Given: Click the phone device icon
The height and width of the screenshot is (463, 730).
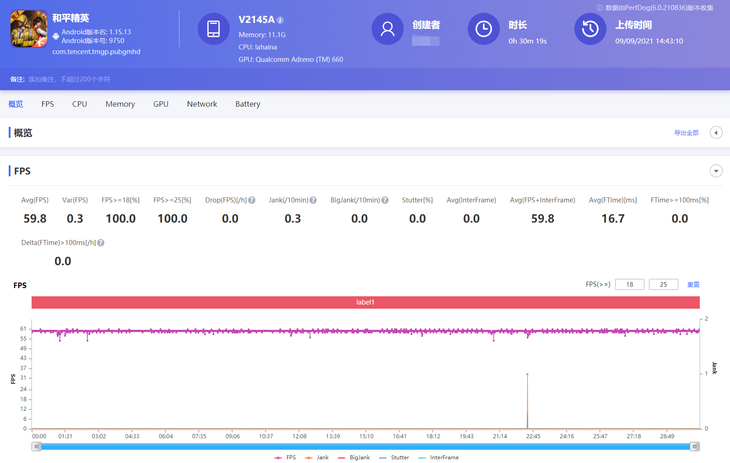Looking at the screenshot, I should tap(213, 30).
